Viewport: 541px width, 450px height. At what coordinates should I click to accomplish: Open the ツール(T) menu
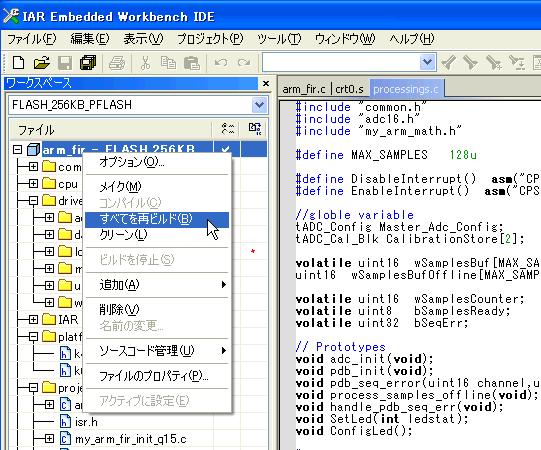pyautogui.click(x=279, y=39)
